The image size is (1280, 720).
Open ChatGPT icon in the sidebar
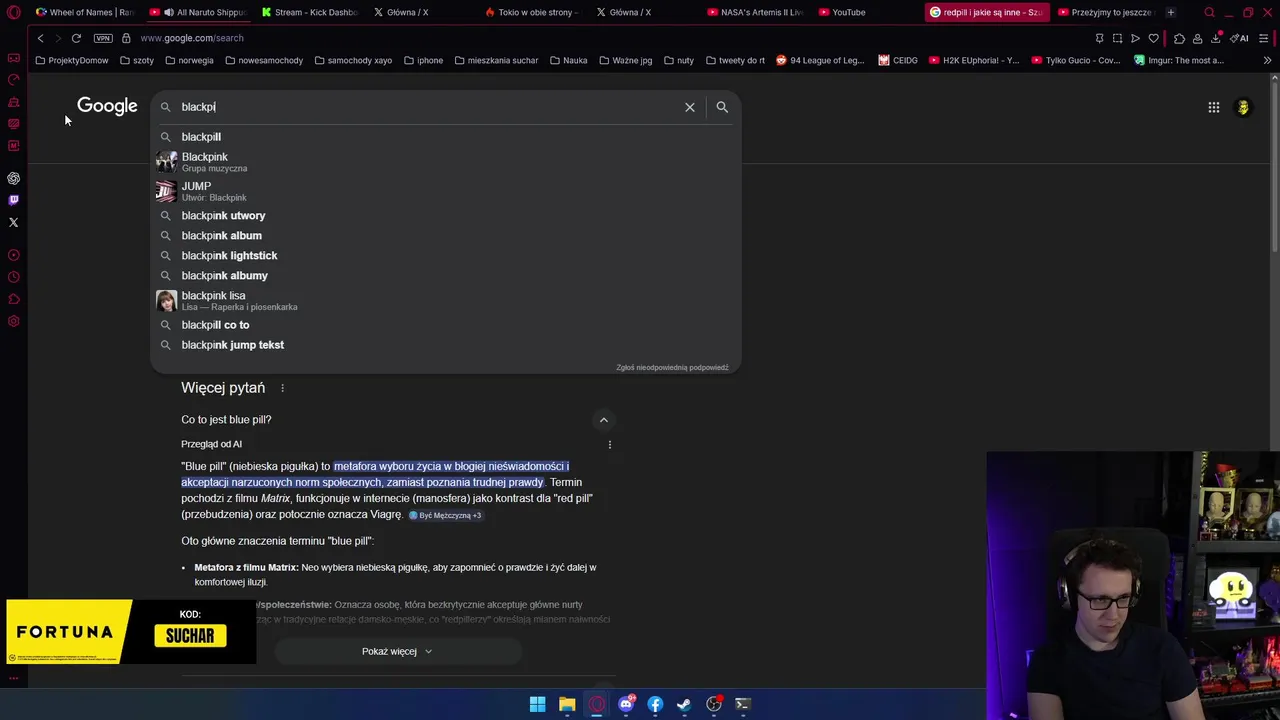[13, 178]
